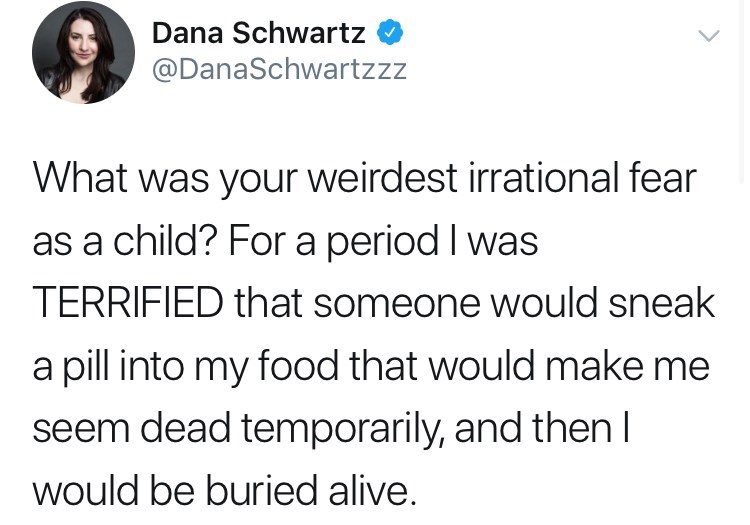Open Dana Schwartz's profile photo
Viewport: 750px width, 525px height.
pos(83,53)
